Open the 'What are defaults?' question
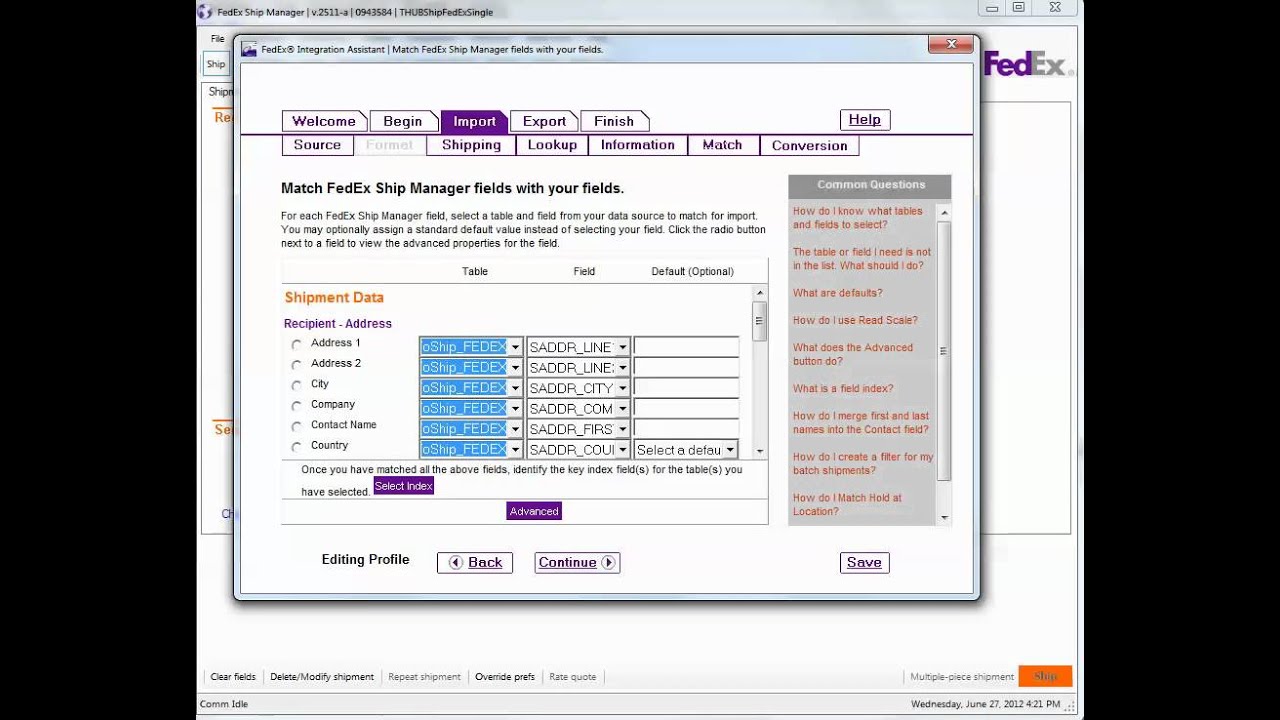 point(838,293)
